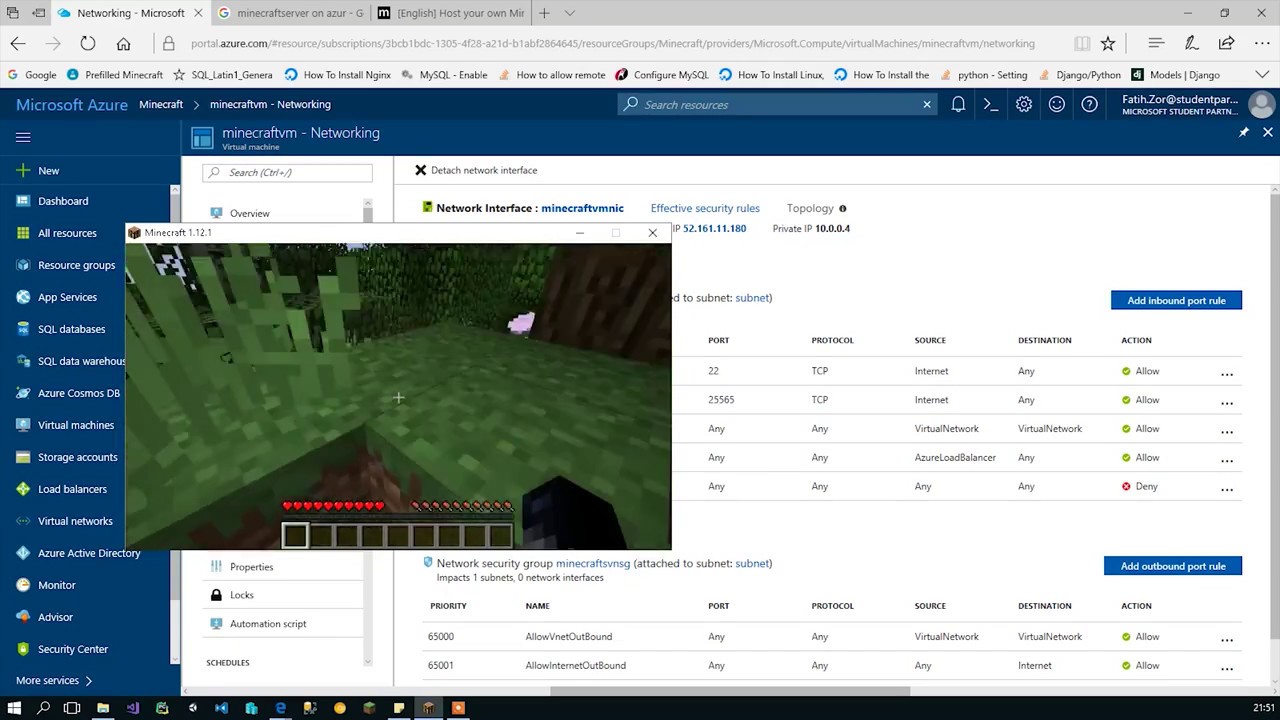Open menu for the Deny rule
The height and width of the screenshot is (720, 1280).
[1227, 488]
